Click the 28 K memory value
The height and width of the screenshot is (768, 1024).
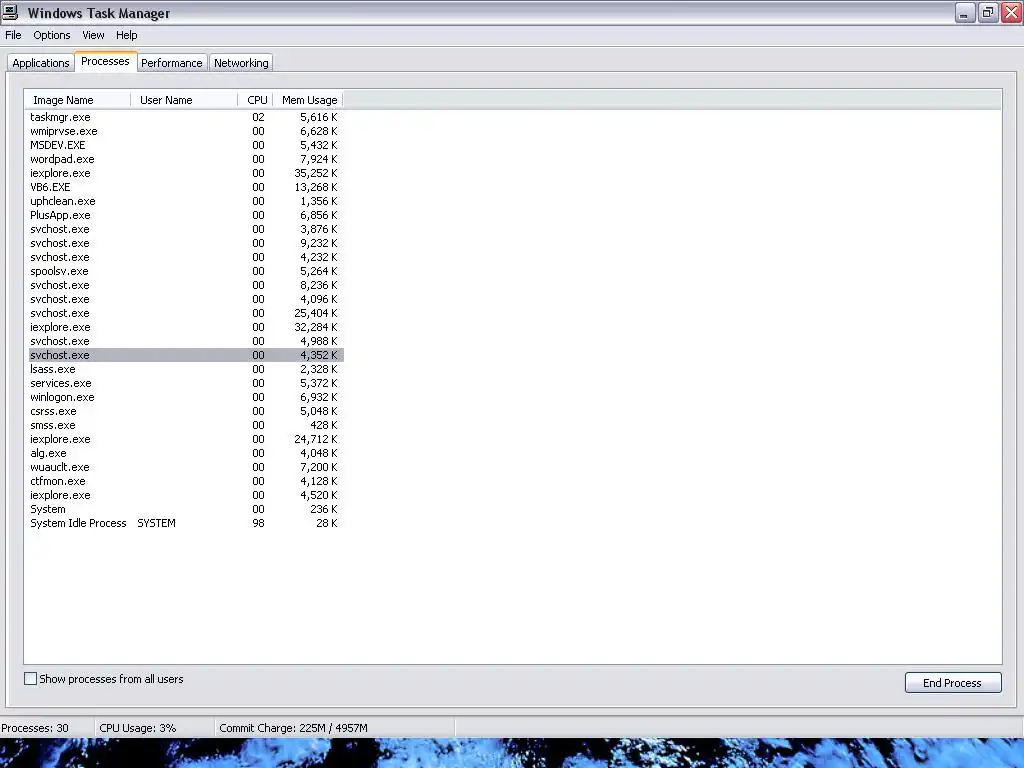327,523
